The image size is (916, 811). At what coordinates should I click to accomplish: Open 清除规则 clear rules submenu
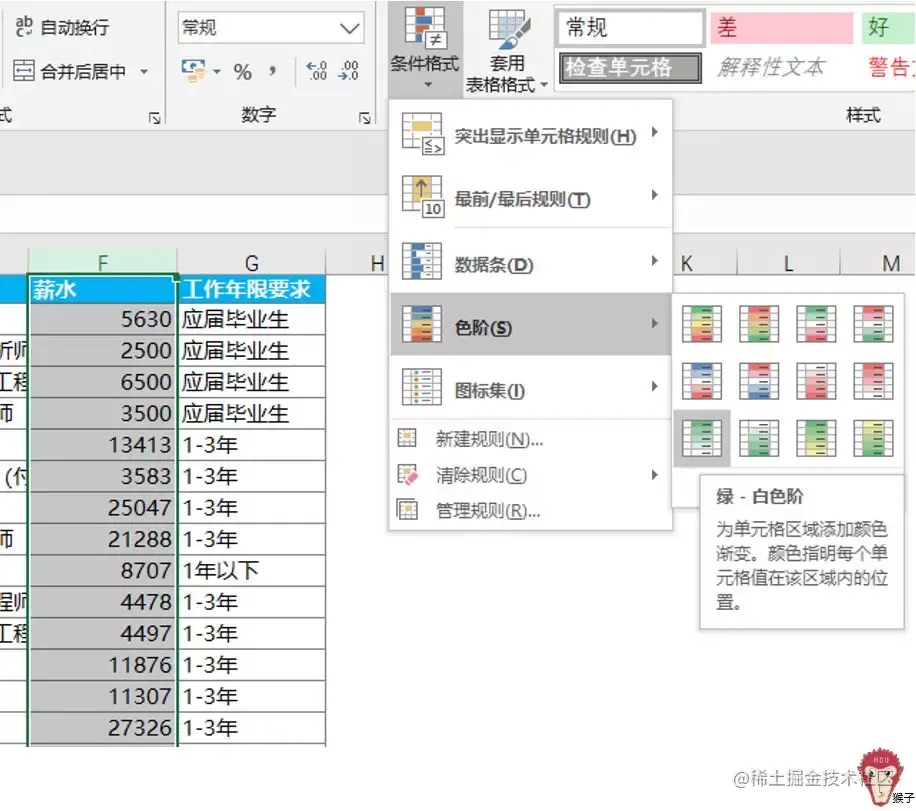(530, 474)
